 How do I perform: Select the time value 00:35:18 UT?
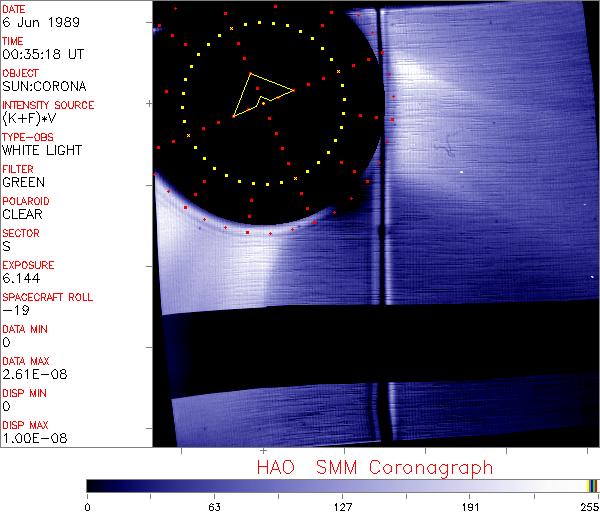click(x=39, y=54)
